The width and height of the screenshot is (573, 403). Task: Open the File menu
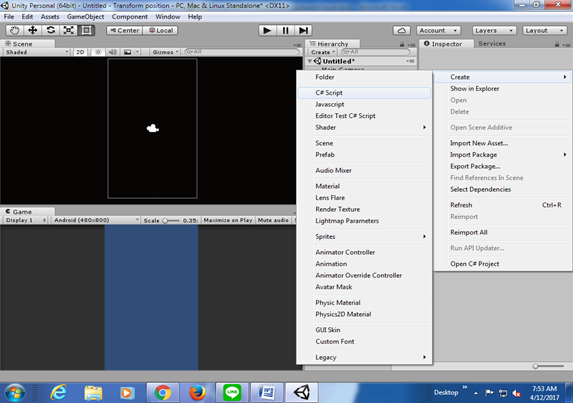coord(9,17)
